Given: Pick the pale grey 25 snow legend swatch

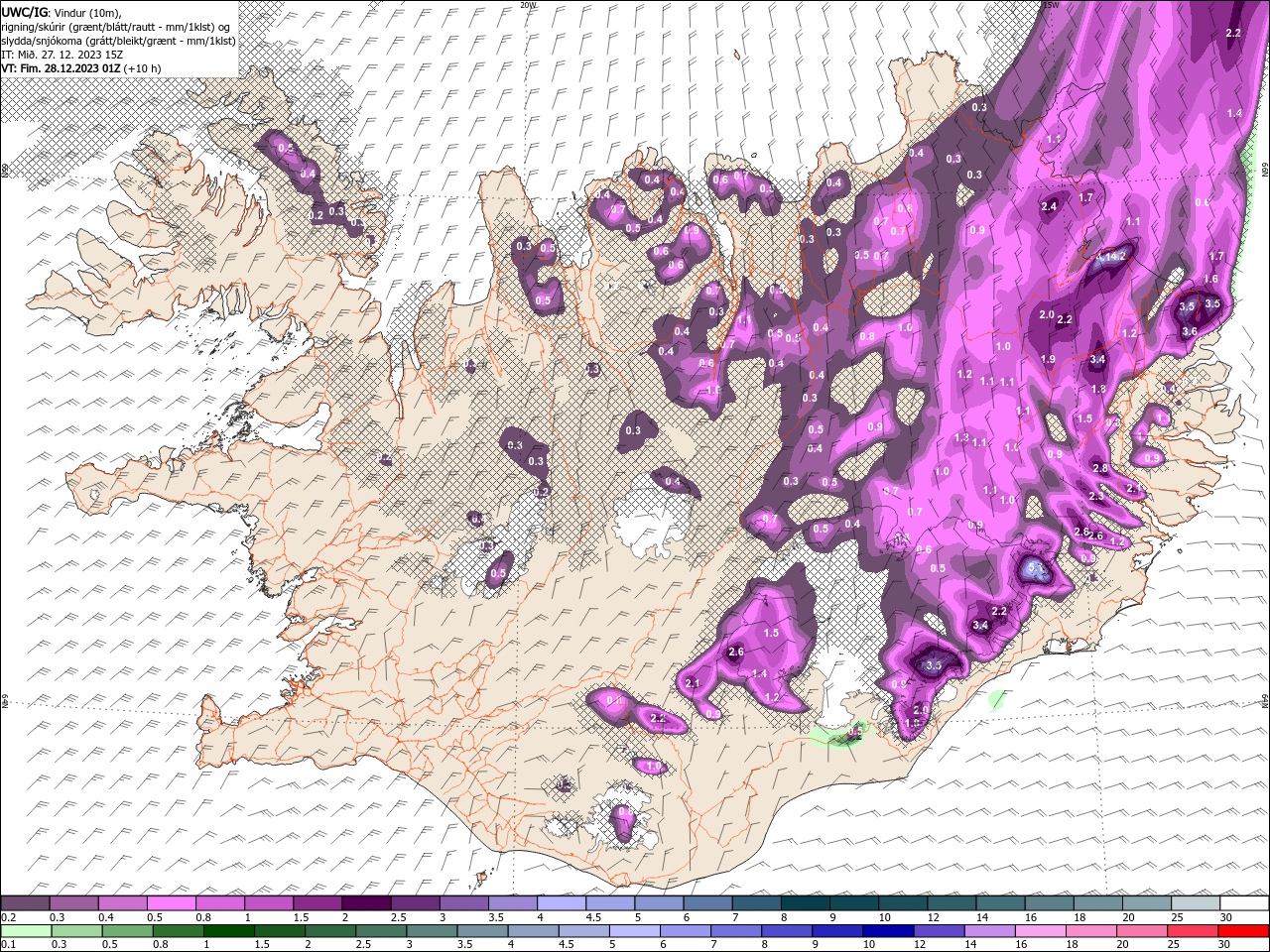Looking at the screenshot, I should [1196, 903].
